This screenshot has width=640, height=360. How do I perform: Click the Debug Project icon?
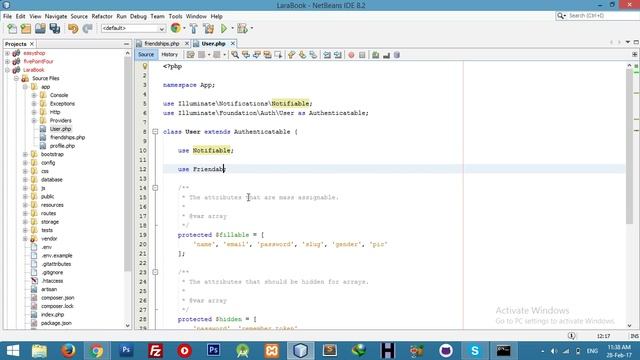(242, 29)
